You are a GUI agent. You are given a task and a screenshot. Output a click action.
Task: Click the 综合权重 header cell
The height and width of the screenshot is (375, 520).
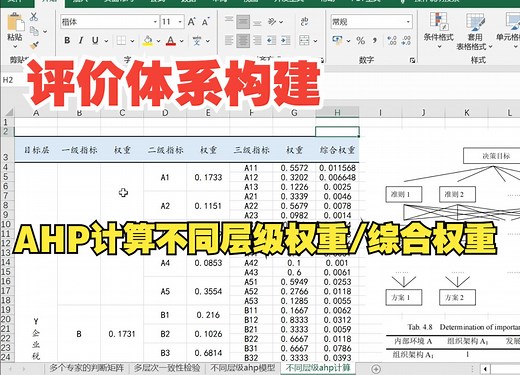click(337, 150)
